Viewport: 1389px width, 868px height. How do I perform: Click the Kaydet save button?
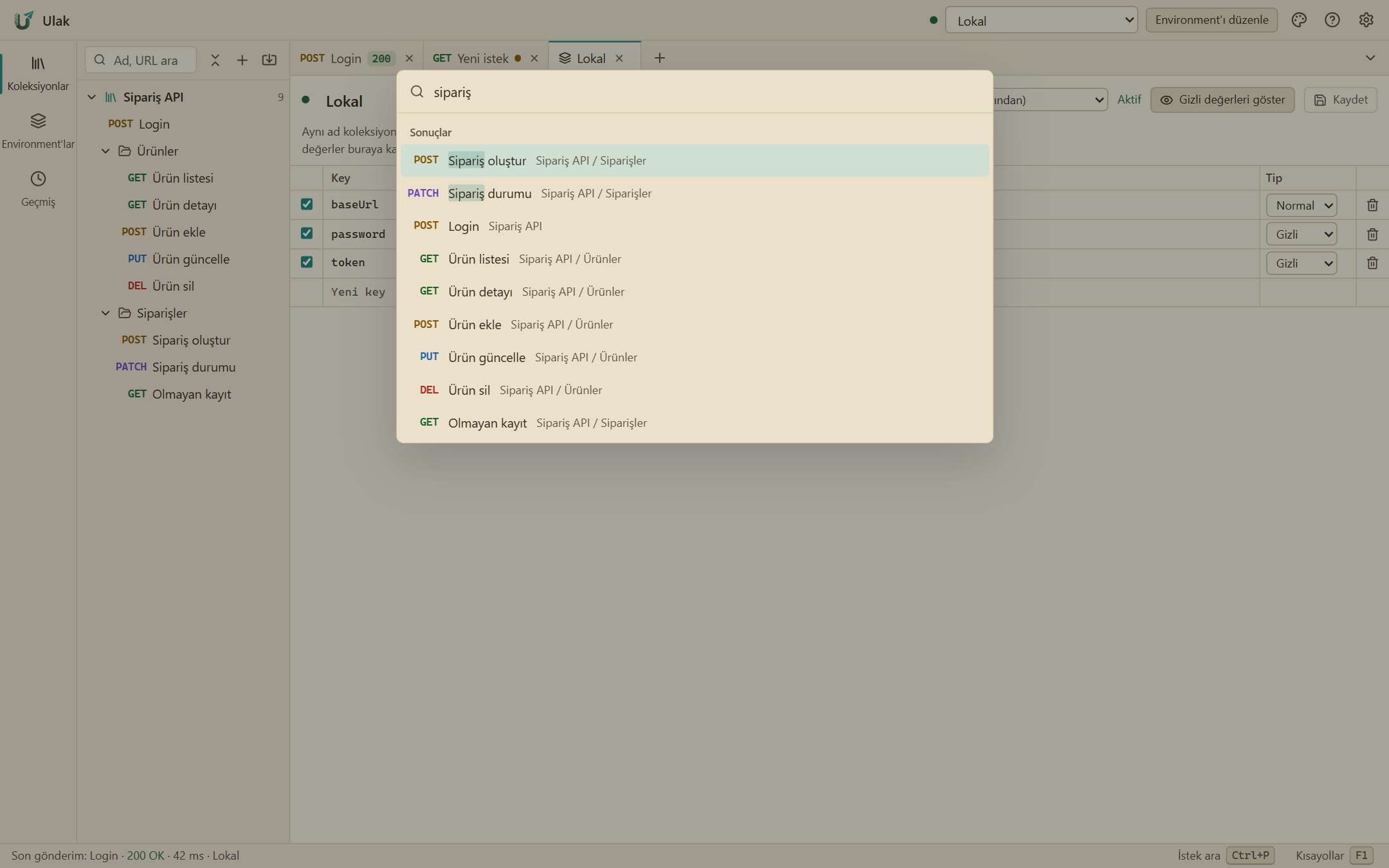(x=1341, y=100)
